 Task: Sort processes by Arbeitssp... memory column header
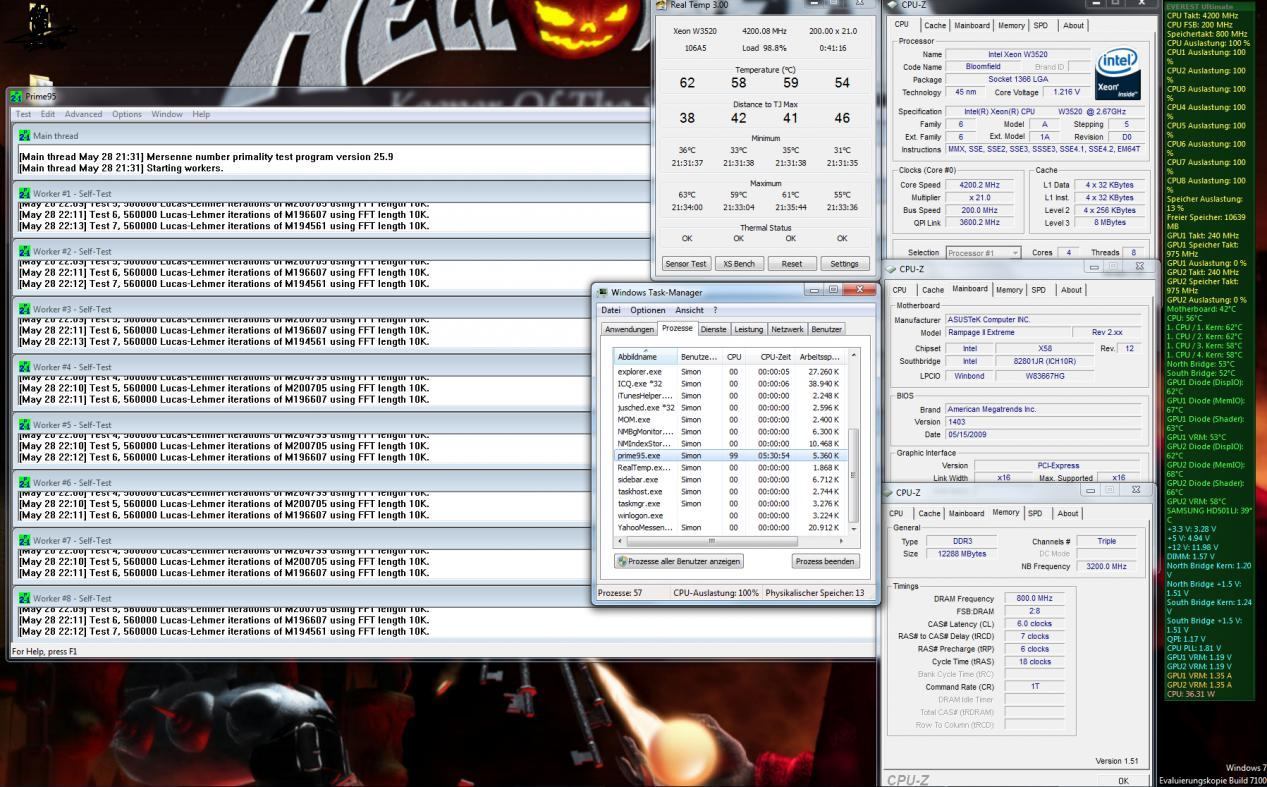coord(819,357)
